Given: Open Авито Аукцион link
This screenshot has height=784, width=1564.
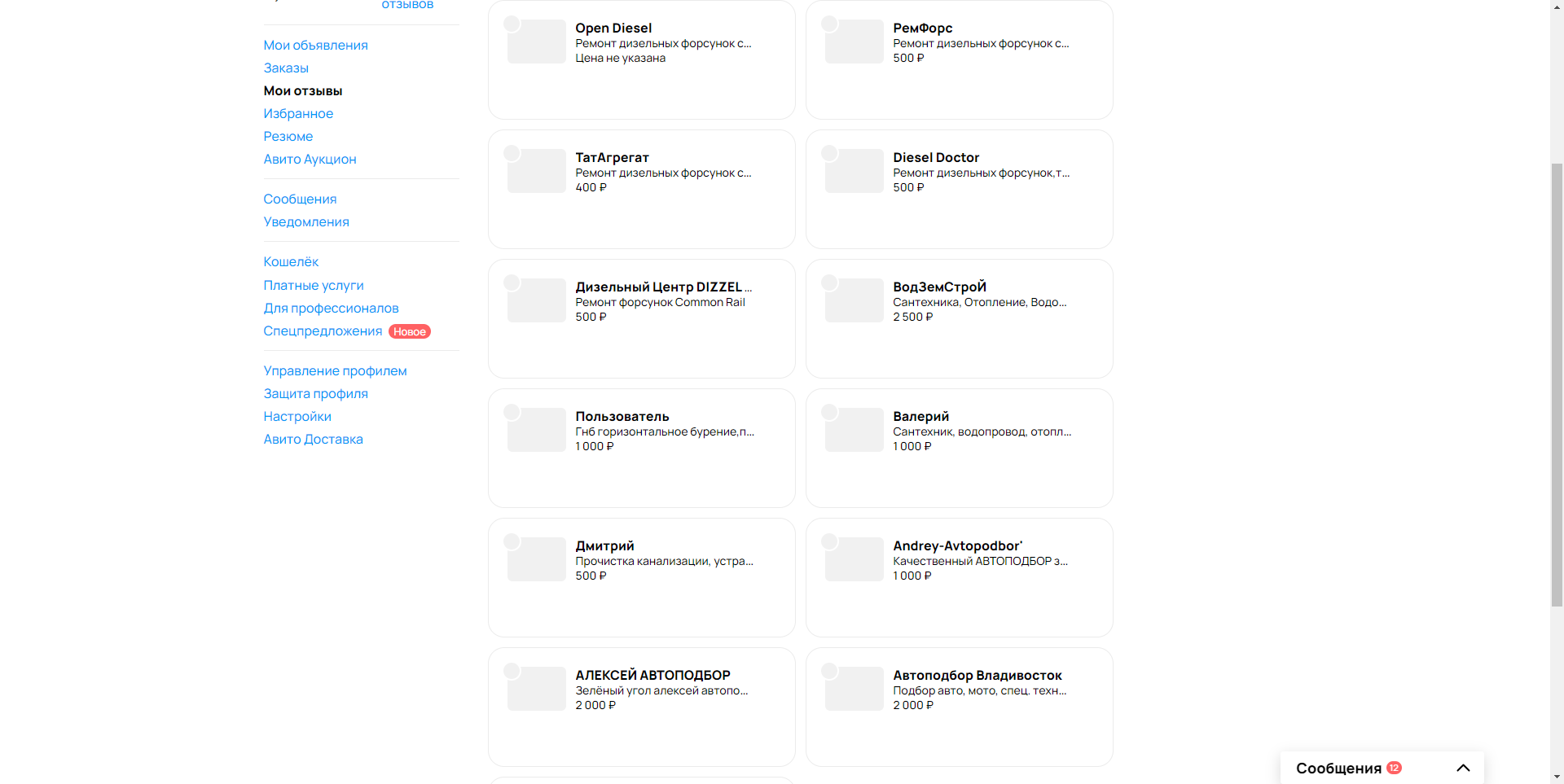Looking at the screenshot, I should click(310, 159).
